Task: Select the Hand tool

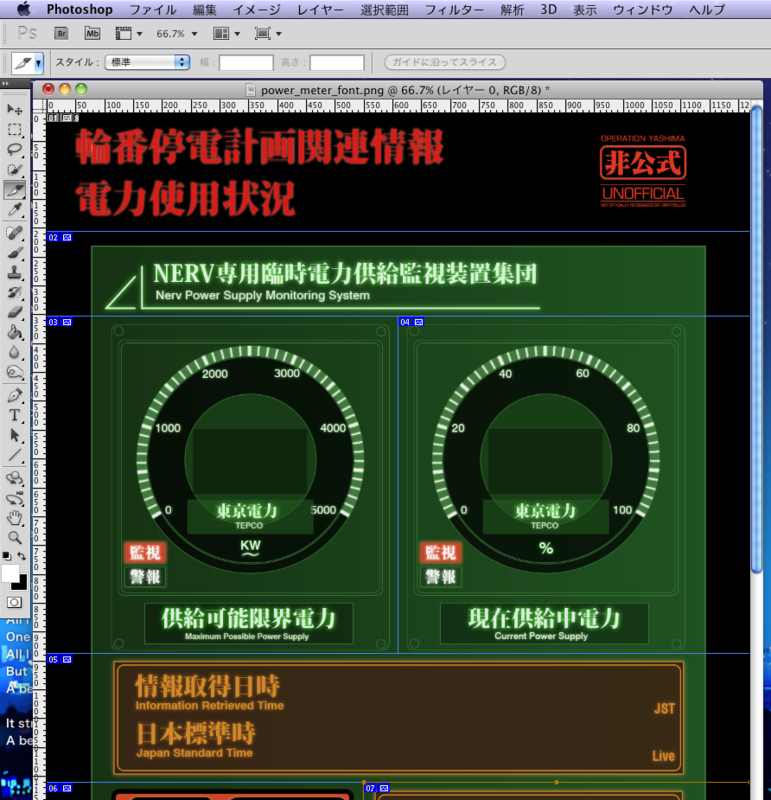Action: point(14,518)
